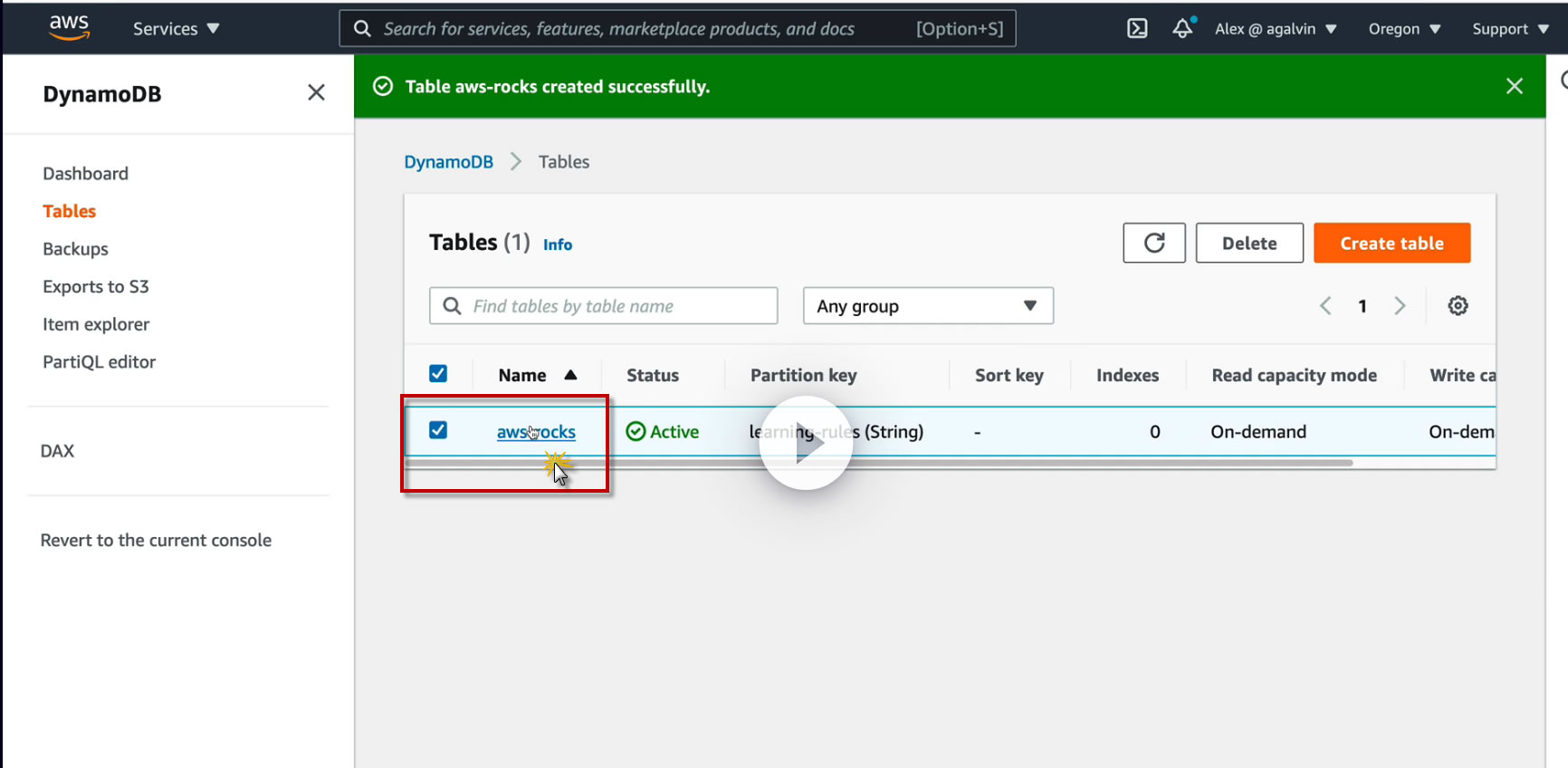Click the AWS logo home icon
Viewport: 1568px width, 768px height.
pyautogui.click(x=69, y=28)
